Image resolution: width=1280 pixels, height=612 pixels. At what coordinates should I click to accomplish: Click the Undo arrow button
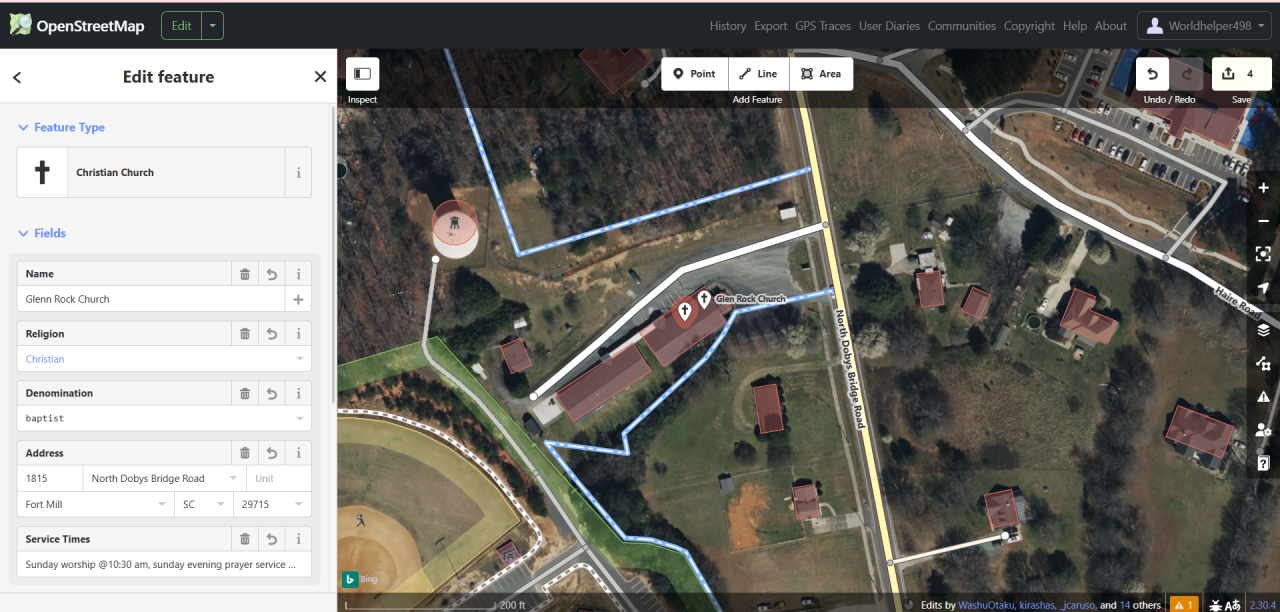point(1152,74)
